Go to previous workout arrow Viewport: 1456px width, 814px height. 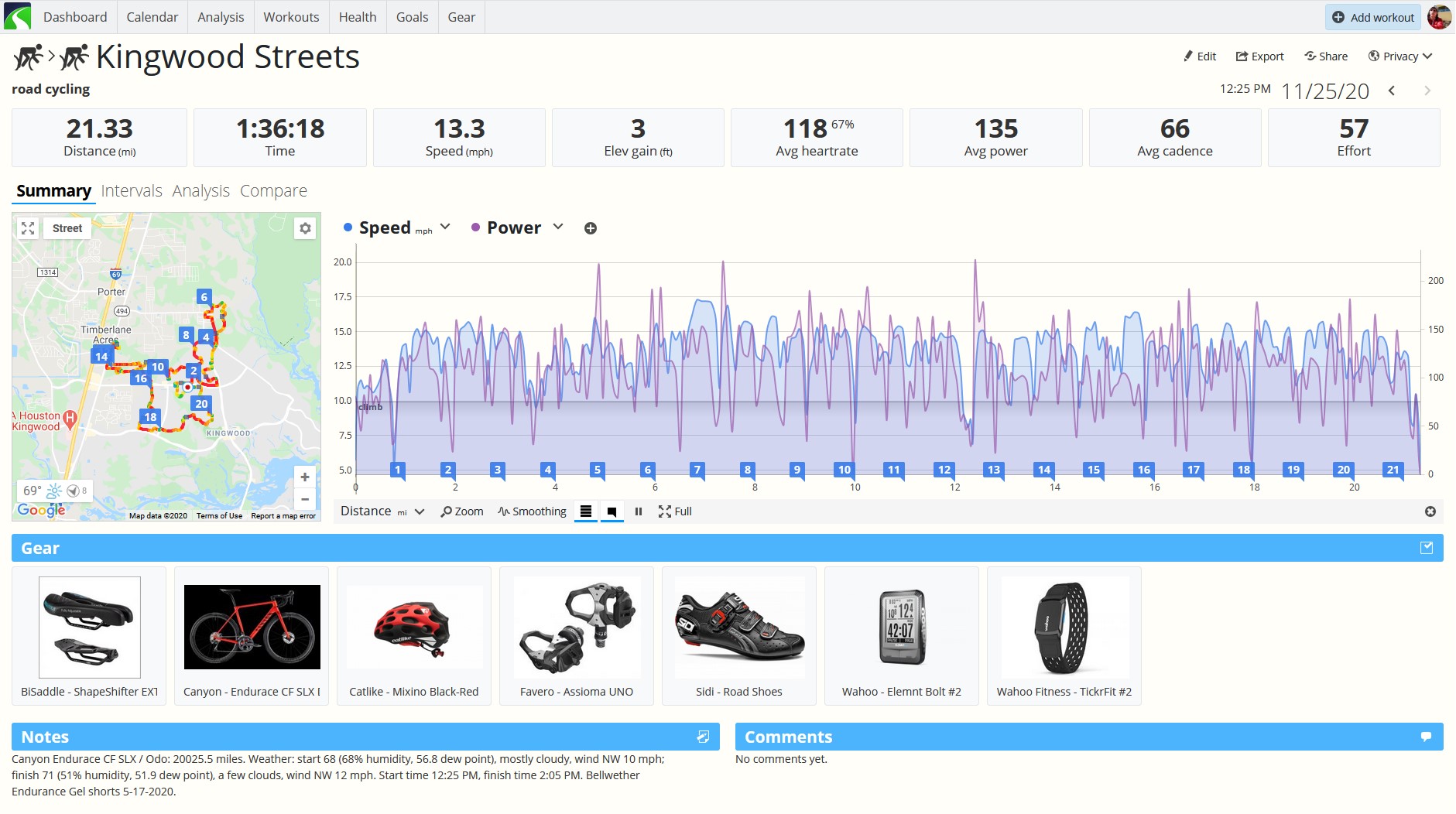(x=1392, y=91)
